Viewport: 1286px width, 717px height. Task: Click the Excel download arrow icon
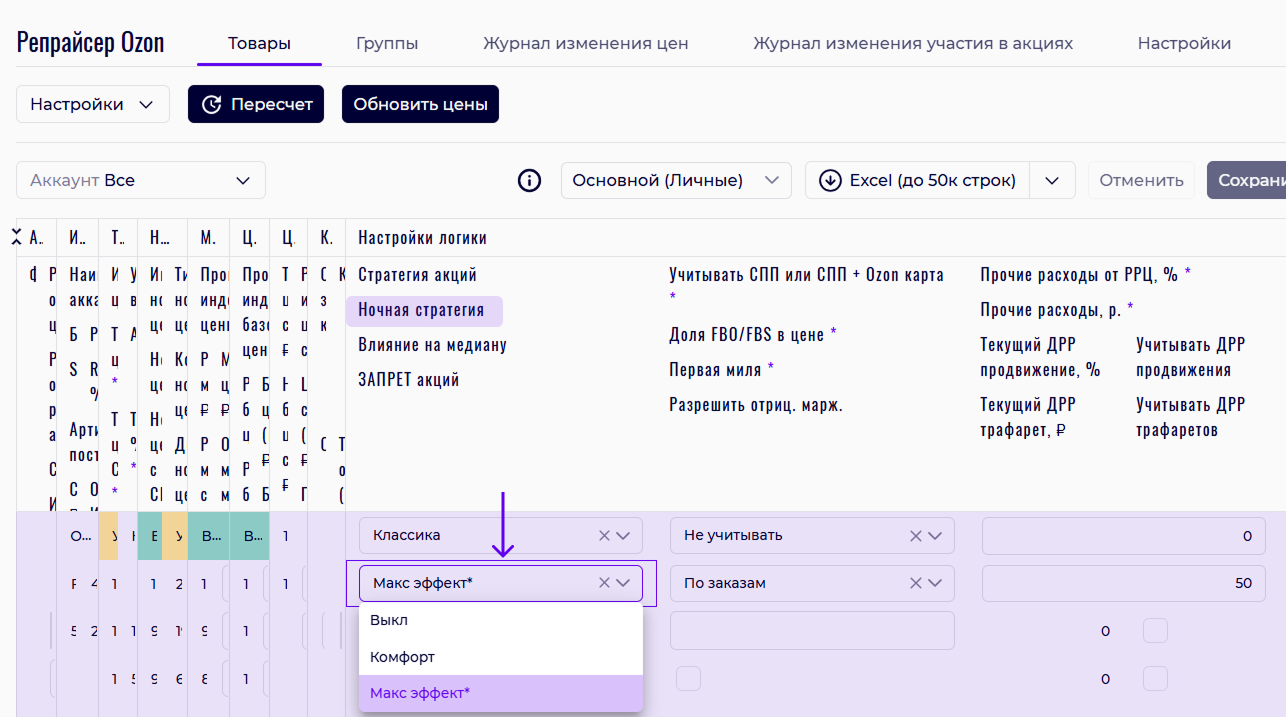pyautogui.click(x=830, y=181)
